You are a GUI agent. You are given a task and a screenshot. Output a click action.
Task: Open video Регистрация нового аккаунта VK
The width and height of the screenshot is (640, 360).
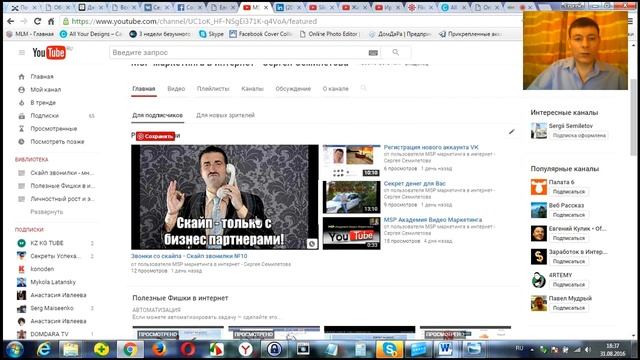pos(431,147)
